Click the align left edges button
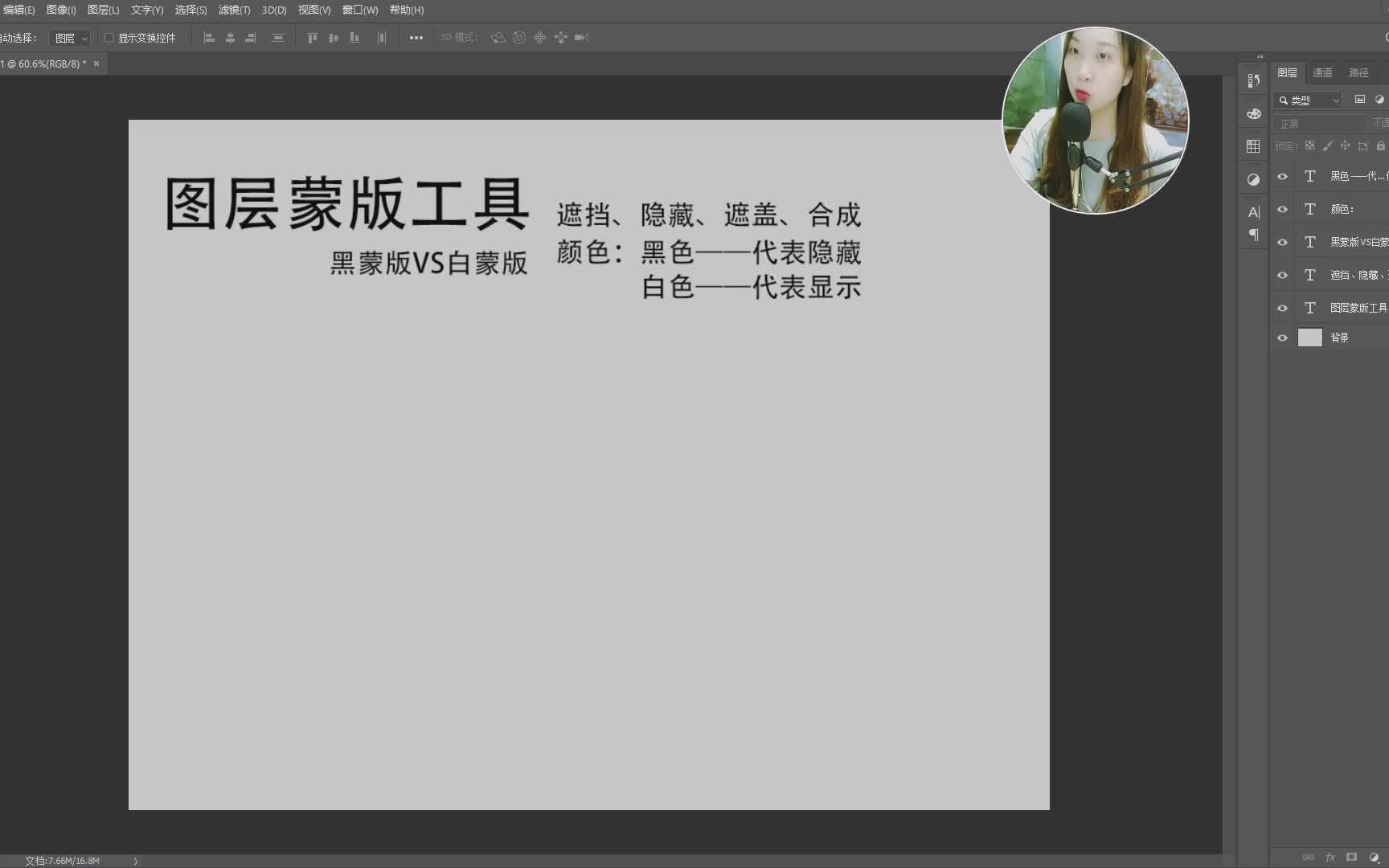 pyautogui.click(x=208, y=37)
